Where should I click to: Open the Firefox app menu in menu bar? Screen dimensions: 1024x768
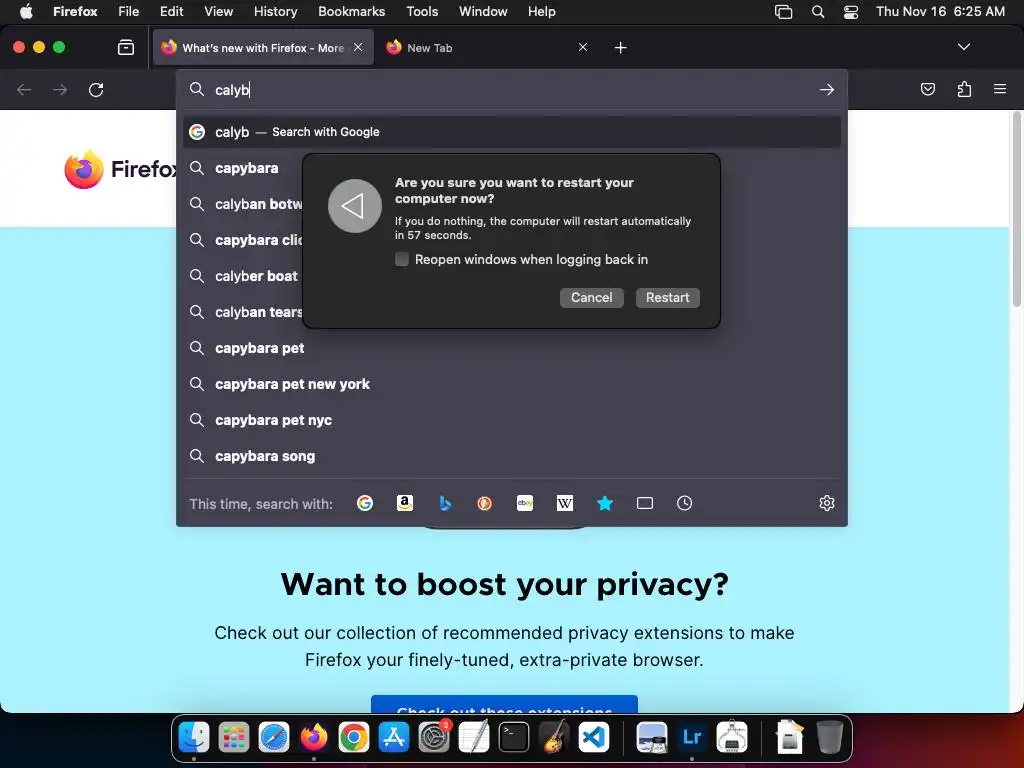point(75,11)
